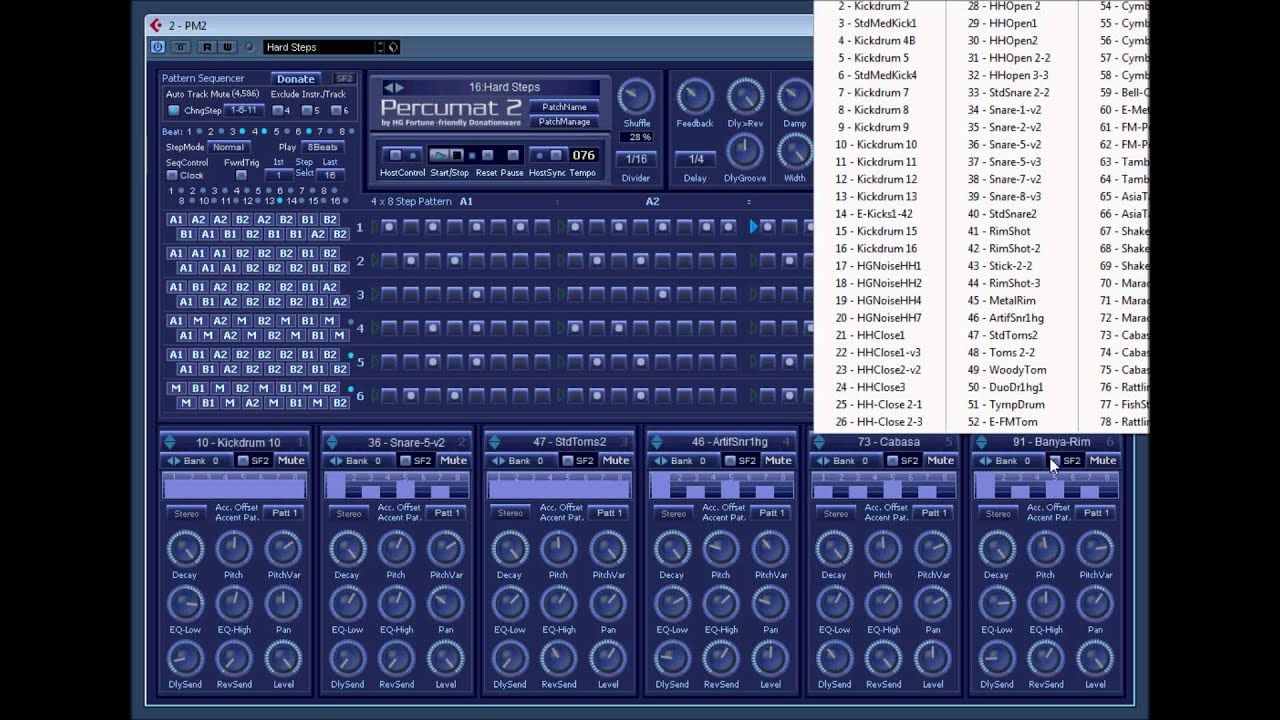1280x720 pixels.
Task: Toggle the ChngStep checkbox
Action: tap(173, 110)
